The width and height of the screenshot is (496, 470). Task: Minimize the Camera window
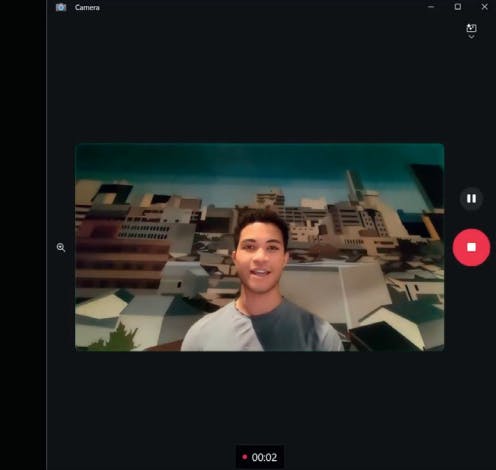click(431, 7)
